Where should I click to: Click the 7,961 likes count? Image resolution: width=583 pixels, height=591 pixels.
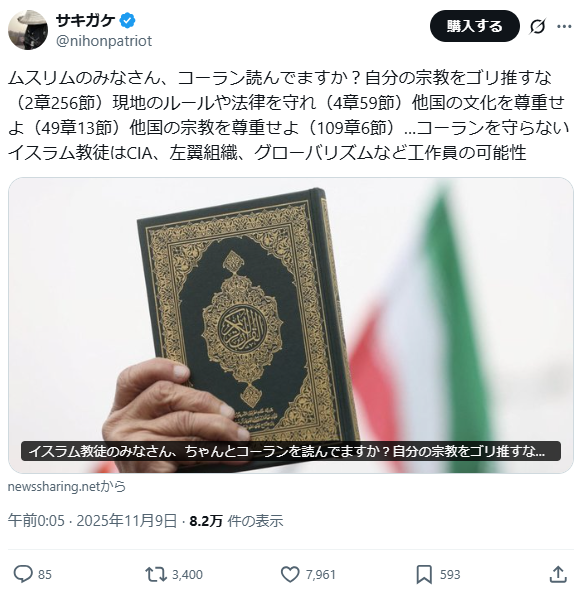point(320,575)
